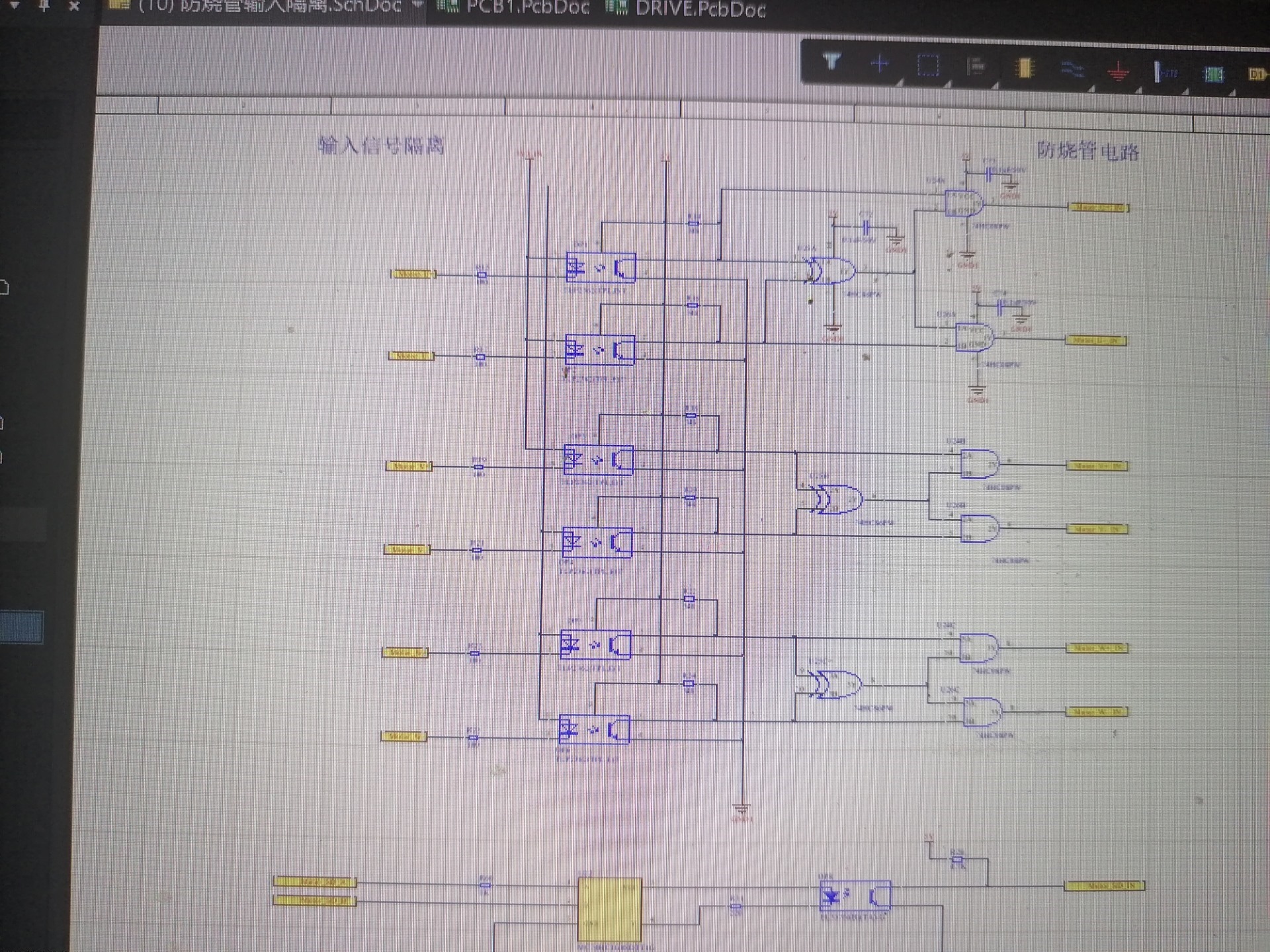Select the yellow D1 place-port tool
The image size is (1270, 952).
click(x=1256, y=75)
